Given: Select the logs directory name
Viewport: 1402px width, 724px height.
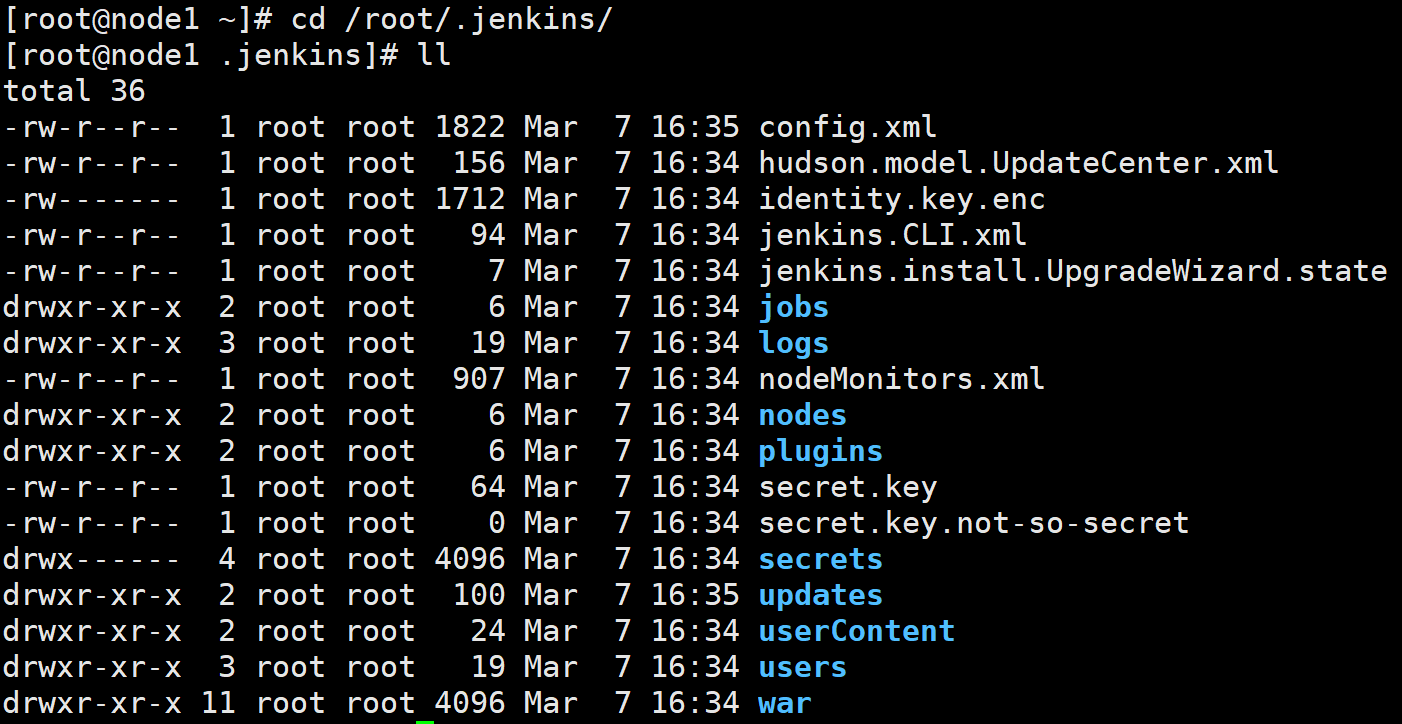Looking at the screenshot, I should click(x=794, y=343).
